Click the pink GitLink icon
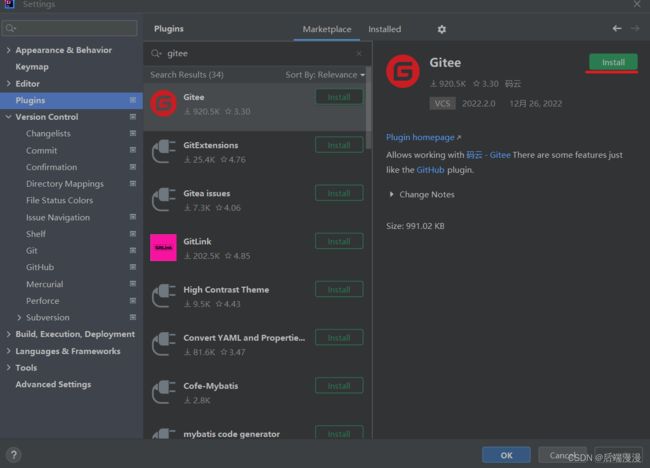This screenshot has width=650, height=468. click(163, 248)
